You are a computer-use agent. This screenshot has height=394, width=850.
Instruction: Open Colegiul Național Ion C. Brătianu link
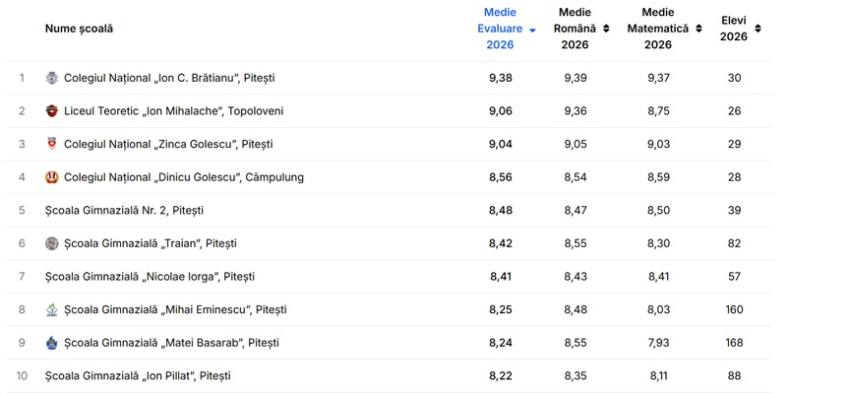click(x=169, y=78)
